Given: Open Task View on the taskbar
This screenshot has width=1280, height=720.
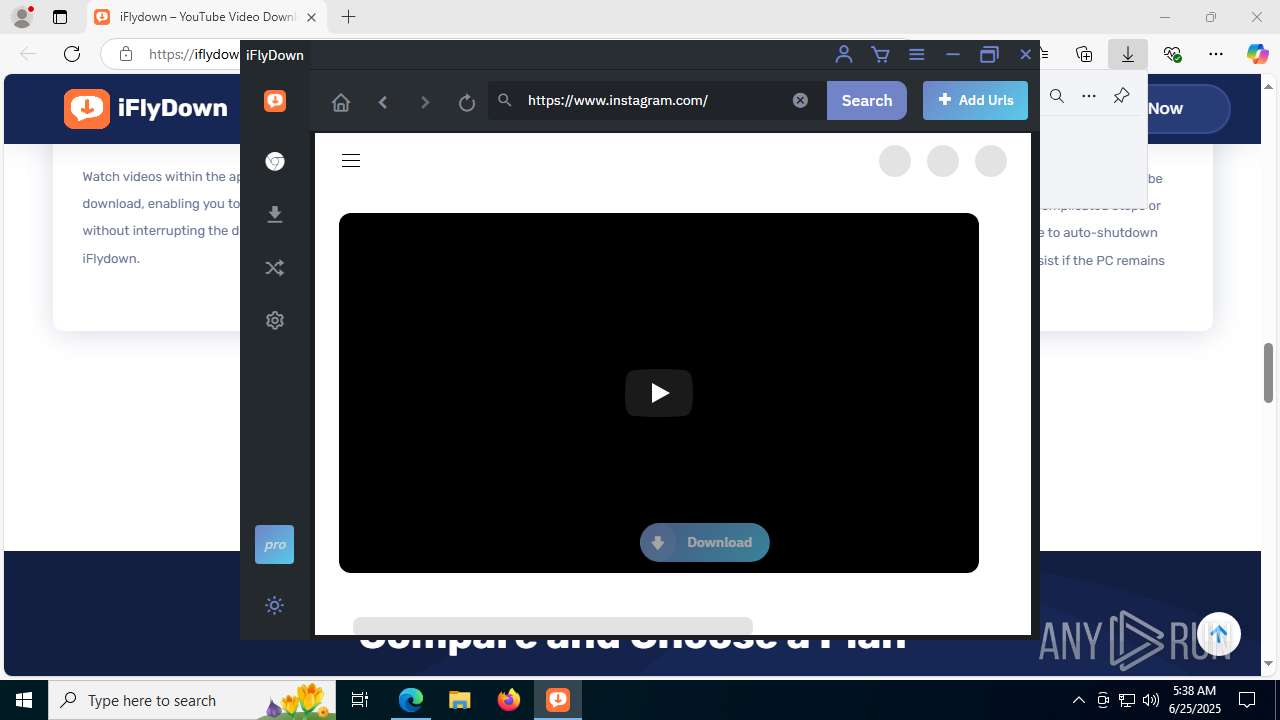Looking at the screenshot, I should (x=360, y=700).
